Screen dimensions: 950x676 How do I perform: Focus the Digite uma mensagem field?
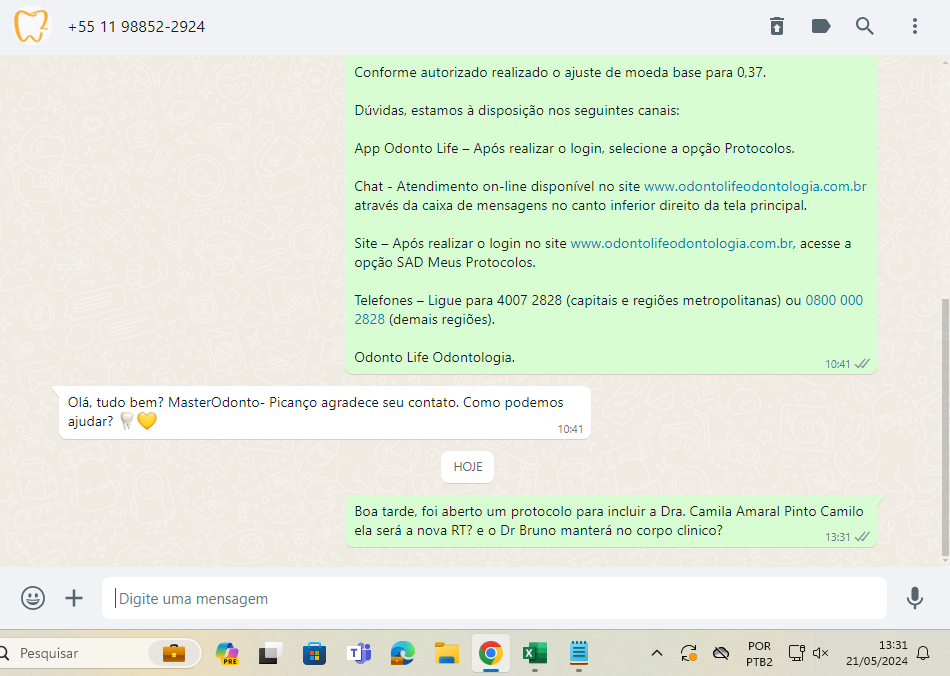(x=494, y=598)
